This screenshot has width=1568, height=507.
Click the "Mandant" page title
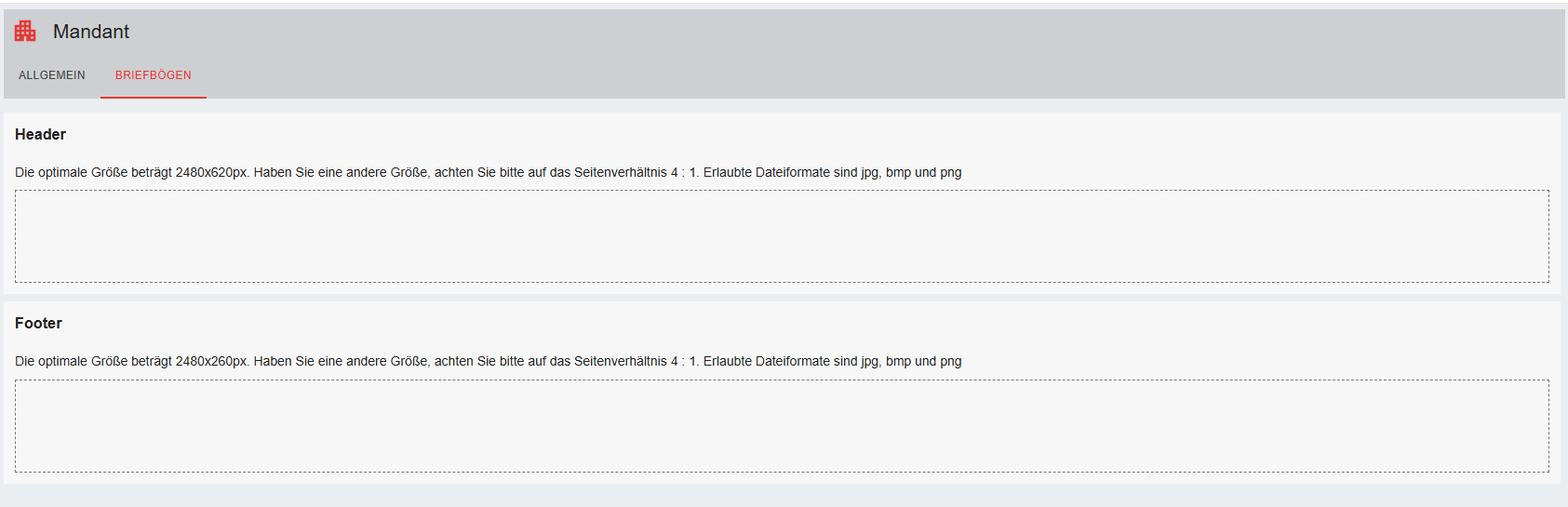(91, 32)
